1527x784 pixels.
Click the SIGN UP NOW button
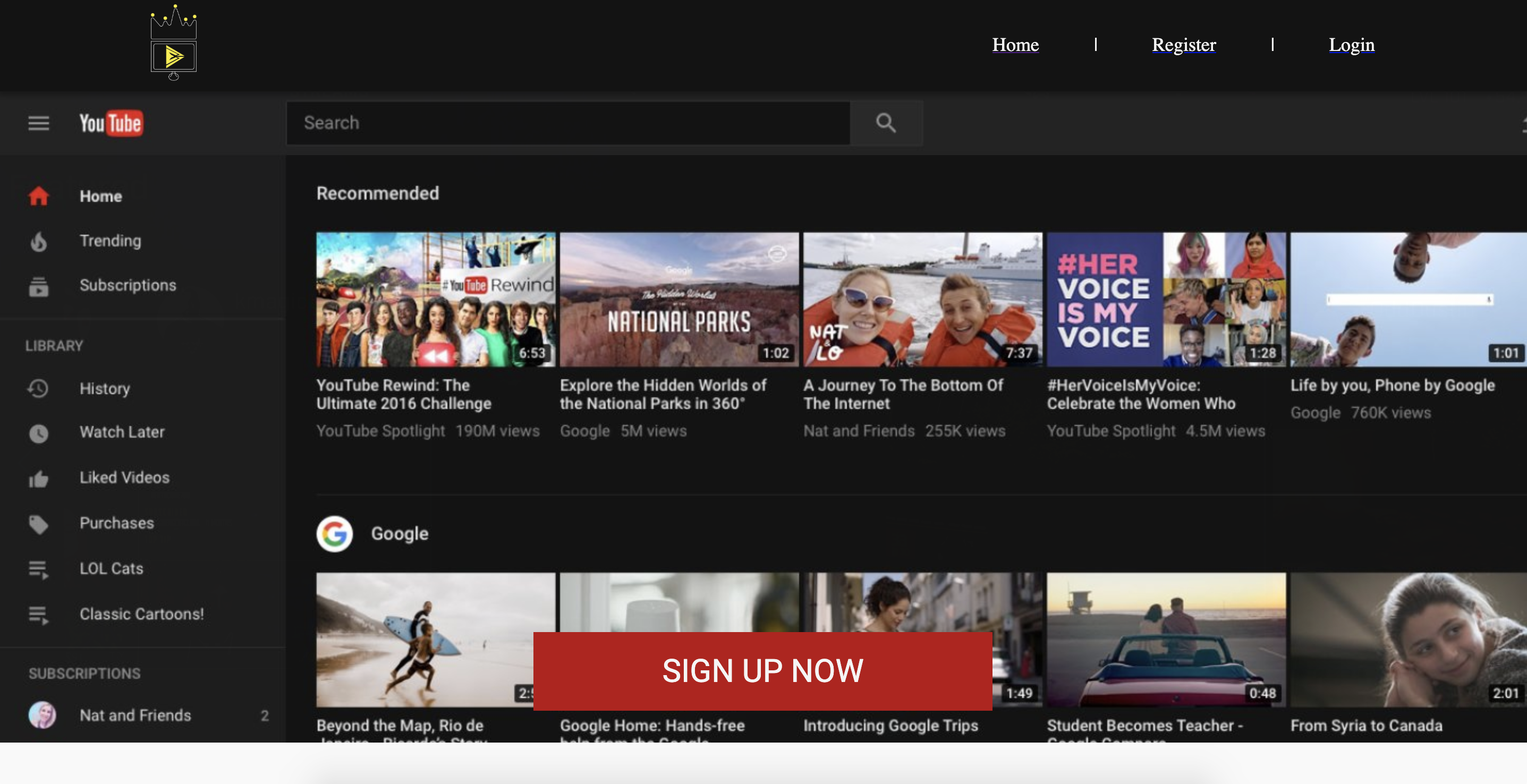(763, 671)
